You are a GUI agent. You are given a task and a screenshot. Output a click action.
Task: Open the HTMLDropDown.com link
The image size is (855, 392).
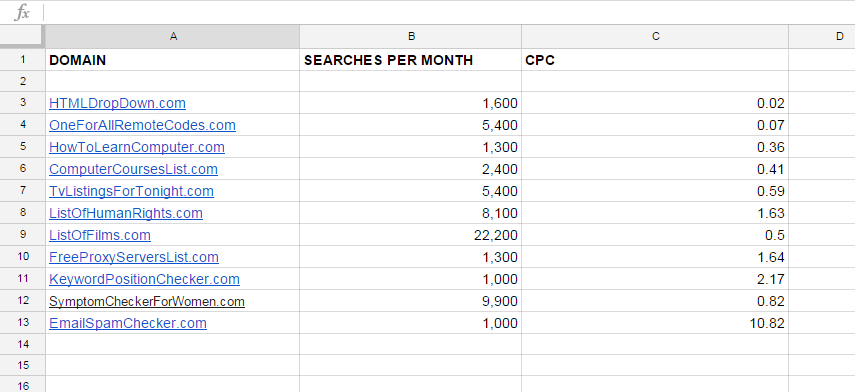[117, 103]
